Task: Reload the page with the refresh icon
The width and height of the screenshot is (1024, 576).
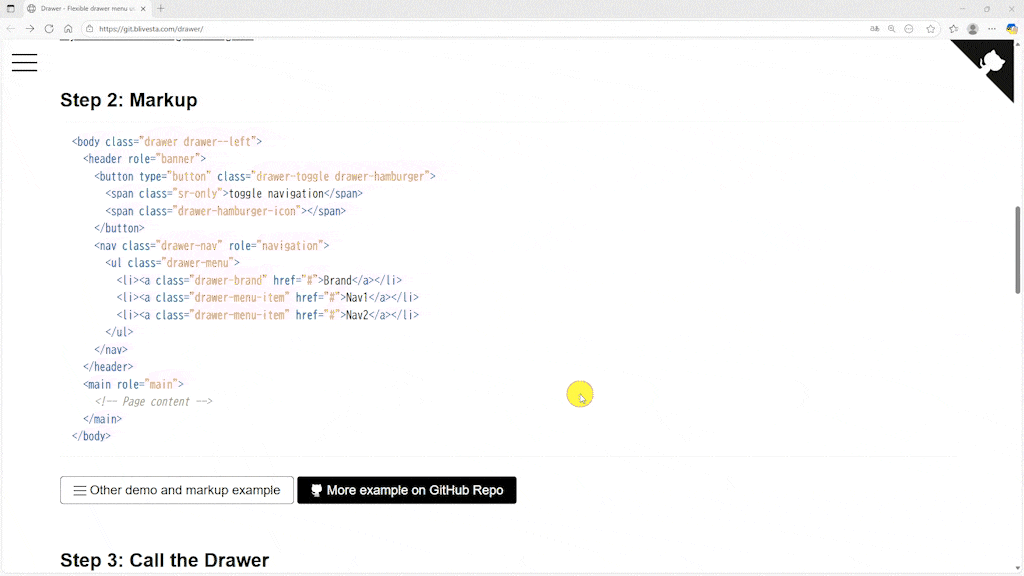Action: (x=49, y=29)
